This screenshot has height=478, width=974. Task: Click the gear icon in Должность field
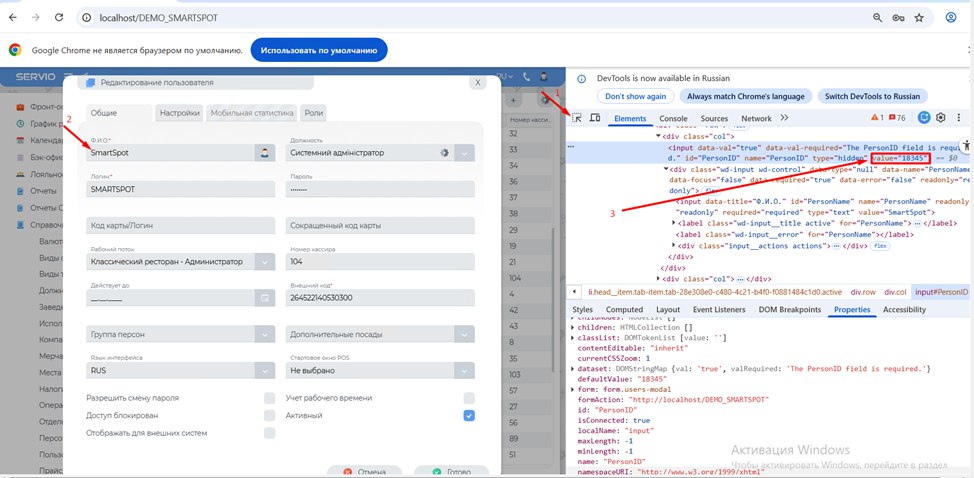[x=444, y=153]
